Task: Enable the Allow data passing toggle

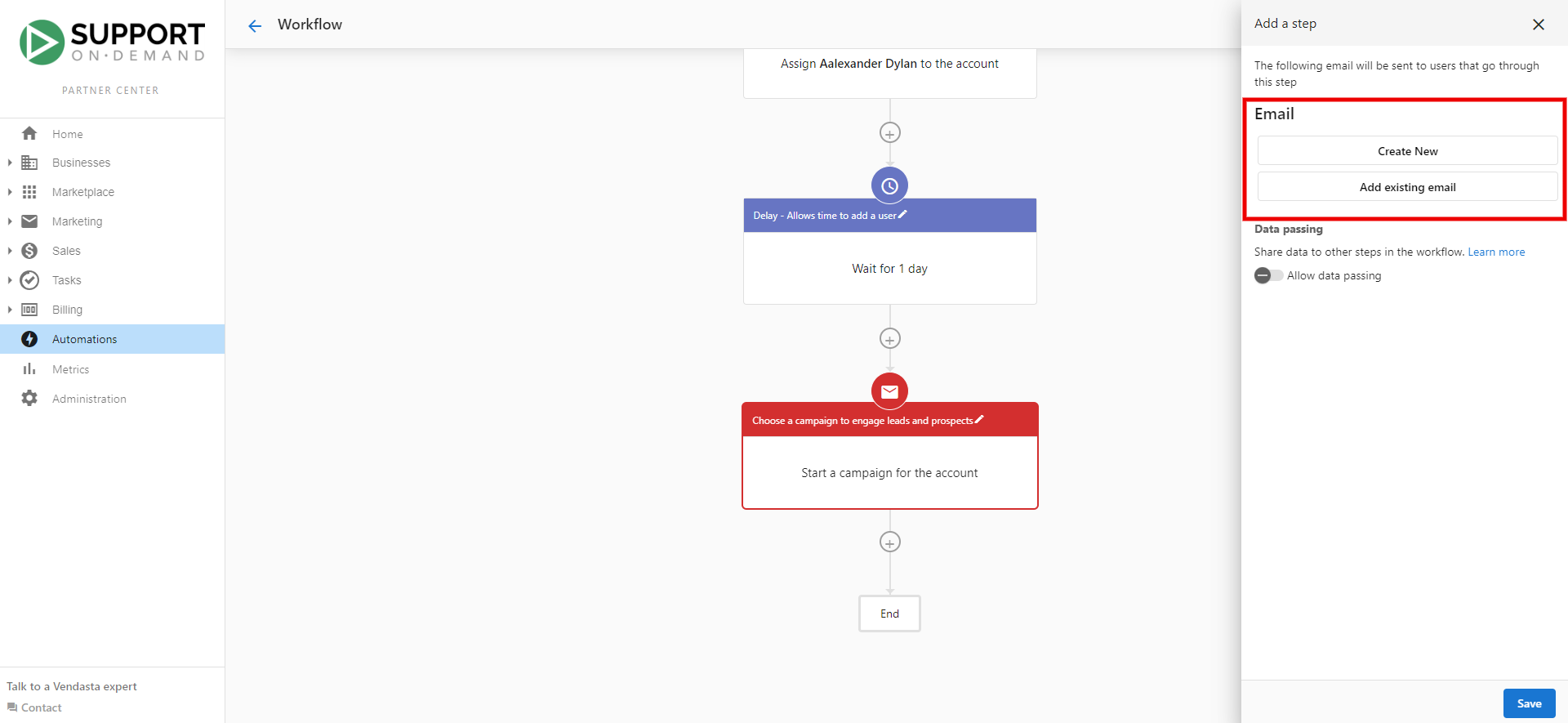Action: (x=1268, y=275)
